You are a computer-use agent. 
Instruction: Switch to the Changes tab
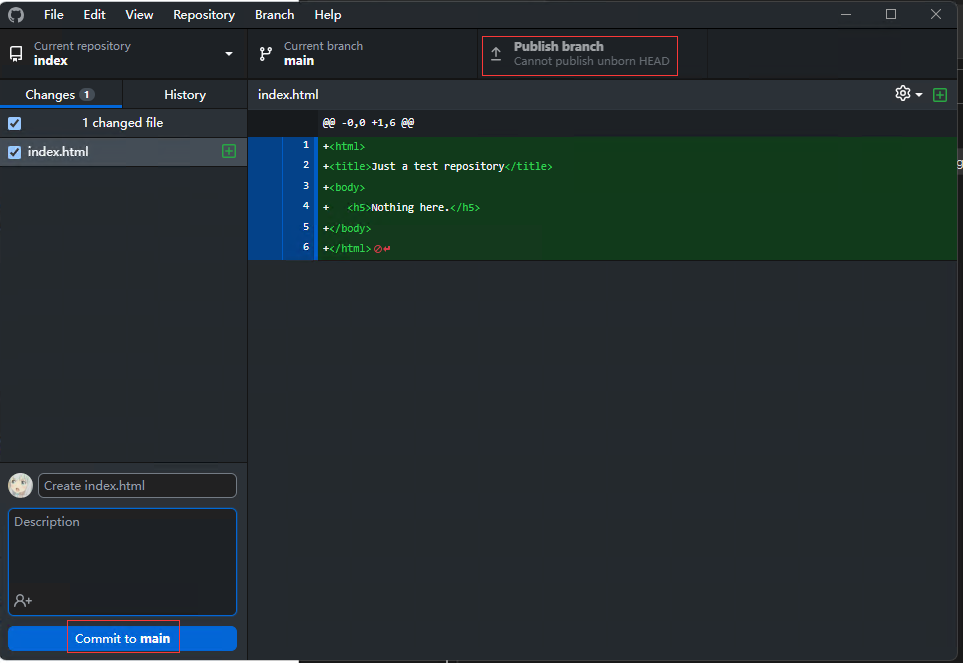click(61, 95)
